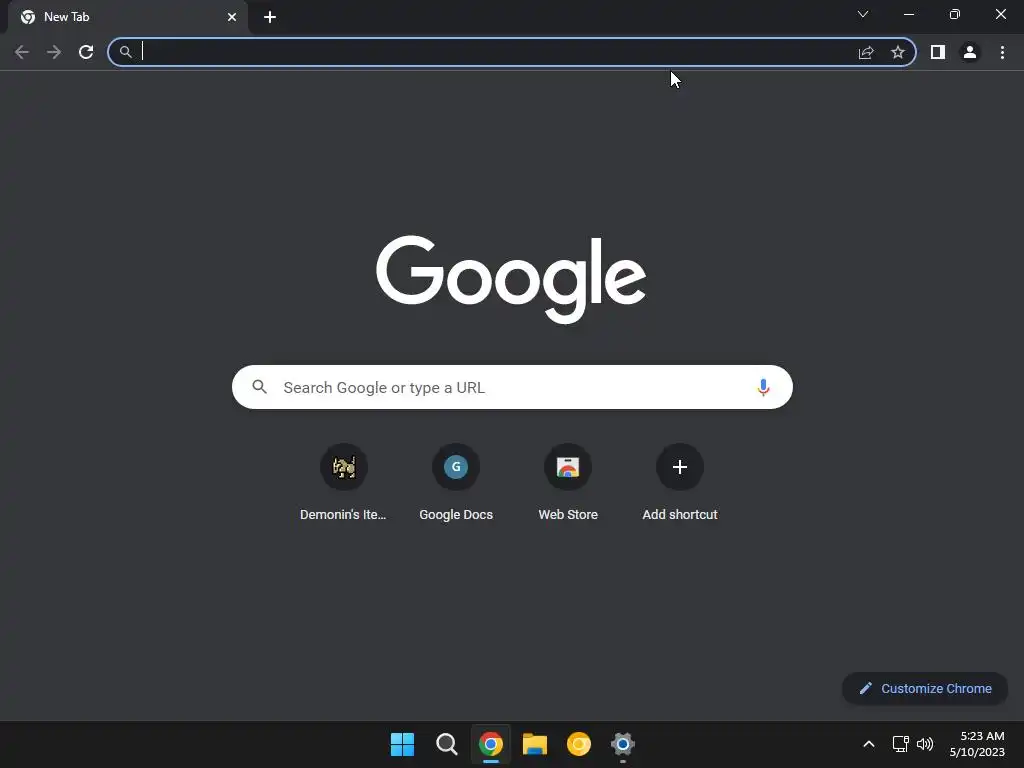Open File Explorer from taskbar
Image resolution: width=1024 pixels, height=768 pixels.
pos(535,744)
